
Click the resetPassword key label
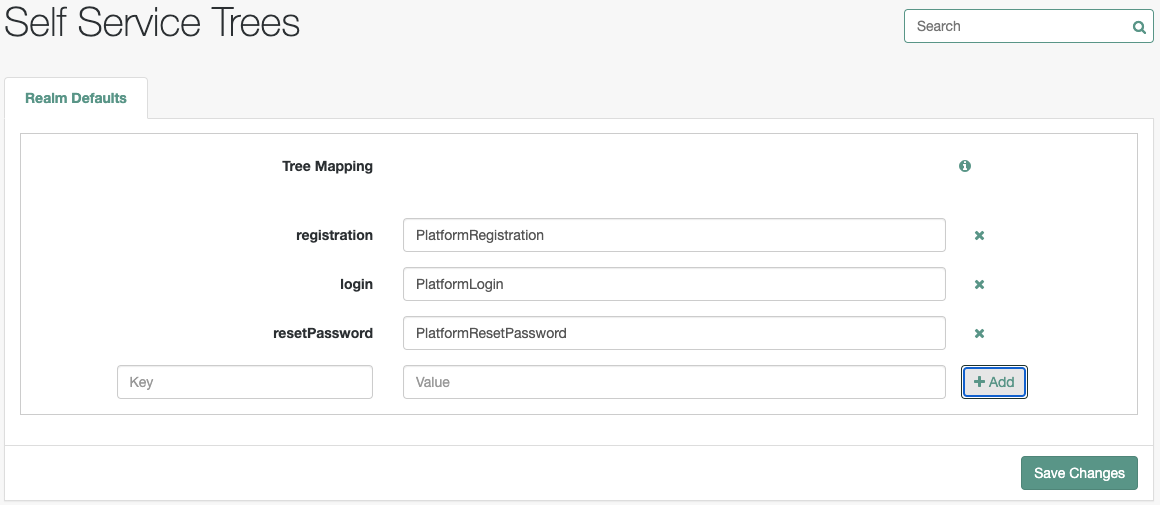tap(323, 333)
